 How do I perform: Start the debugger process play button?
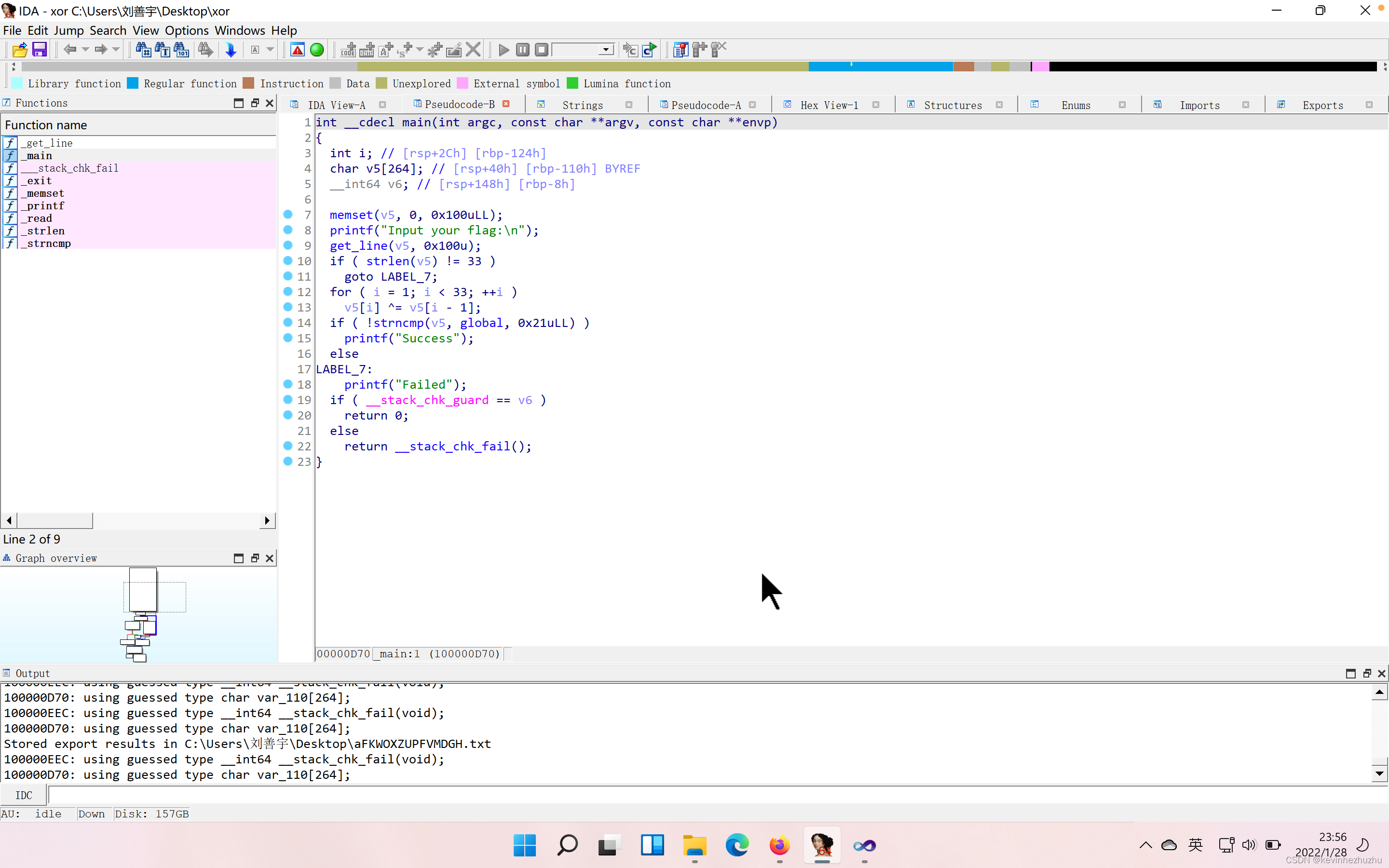[x=504, y=50]
